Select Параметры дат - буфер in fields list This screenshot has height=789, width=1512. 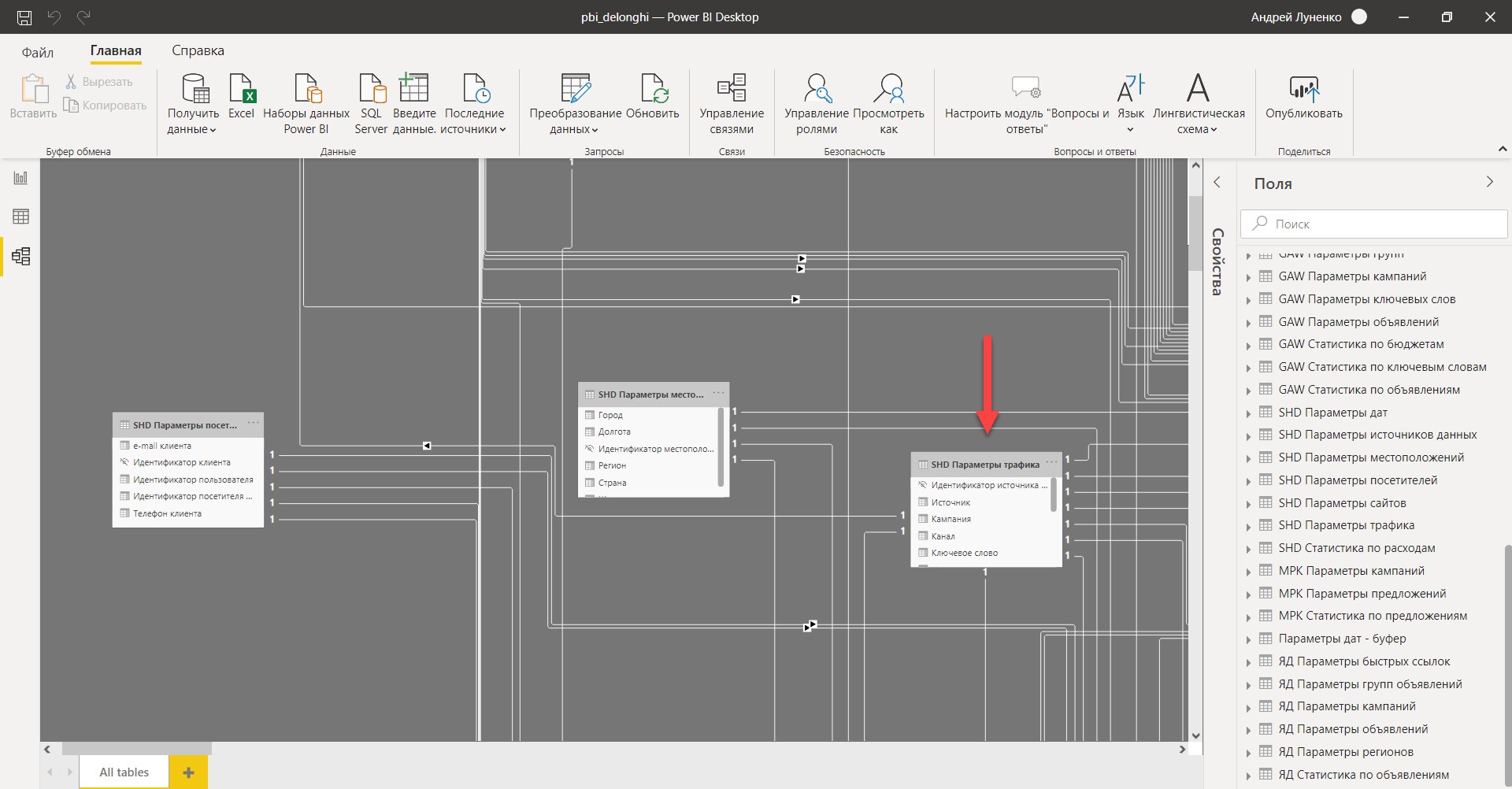[1342, 639]
